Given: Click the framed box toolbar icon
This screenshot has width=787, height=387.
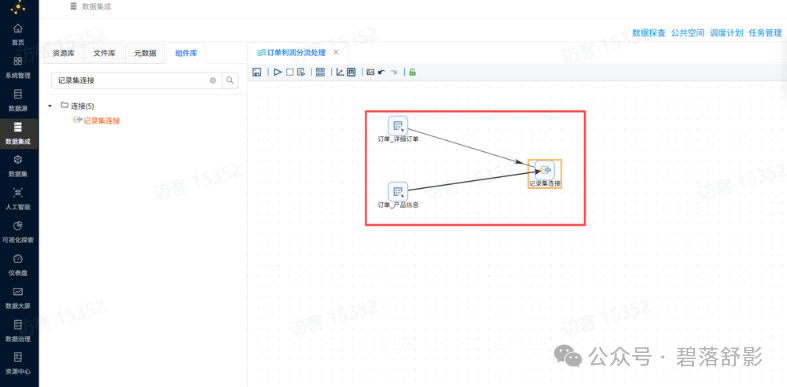Looking at the screenshot, I should (x=351, y=72).
